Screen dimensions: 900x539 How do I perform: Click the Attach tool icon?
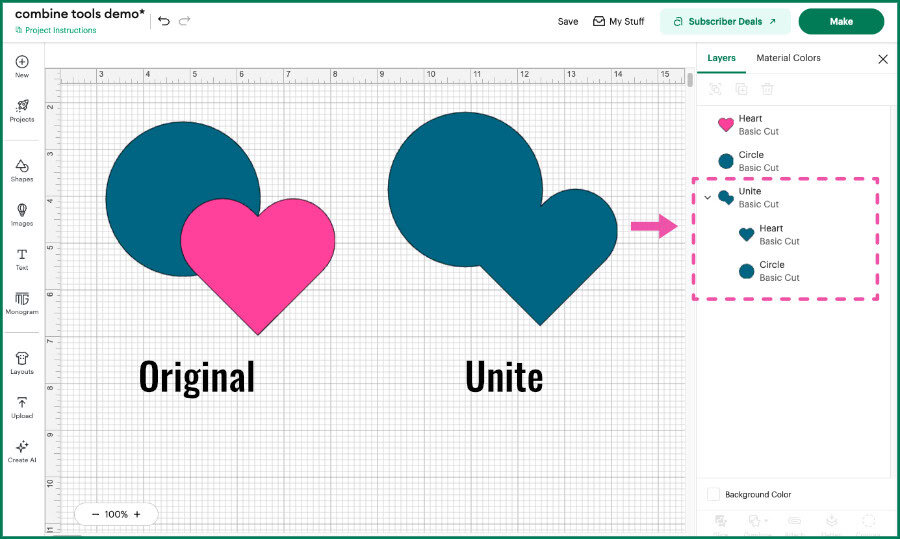pos(794,521)
